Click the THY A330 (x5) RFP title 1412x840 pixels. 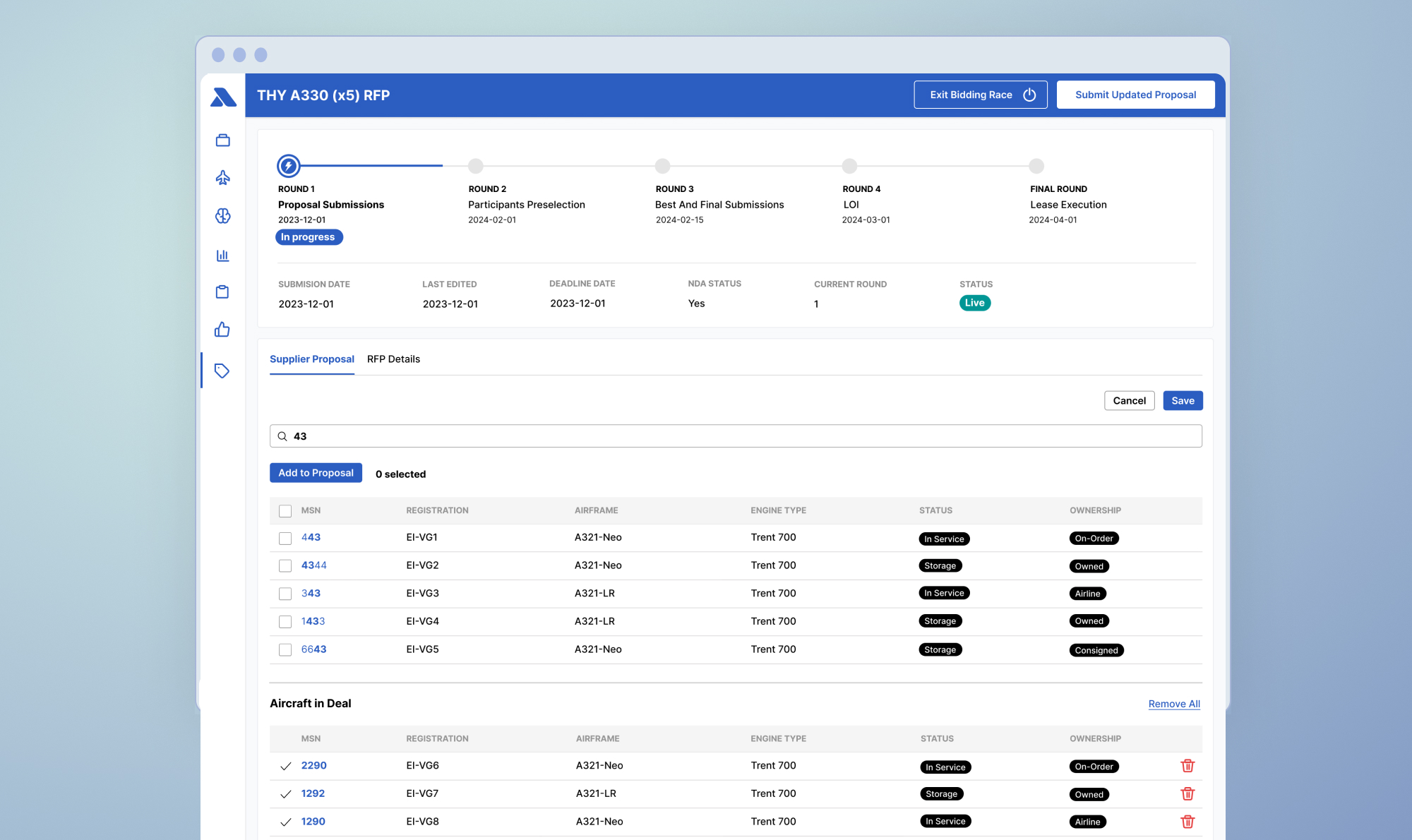[x=323, y=95]
